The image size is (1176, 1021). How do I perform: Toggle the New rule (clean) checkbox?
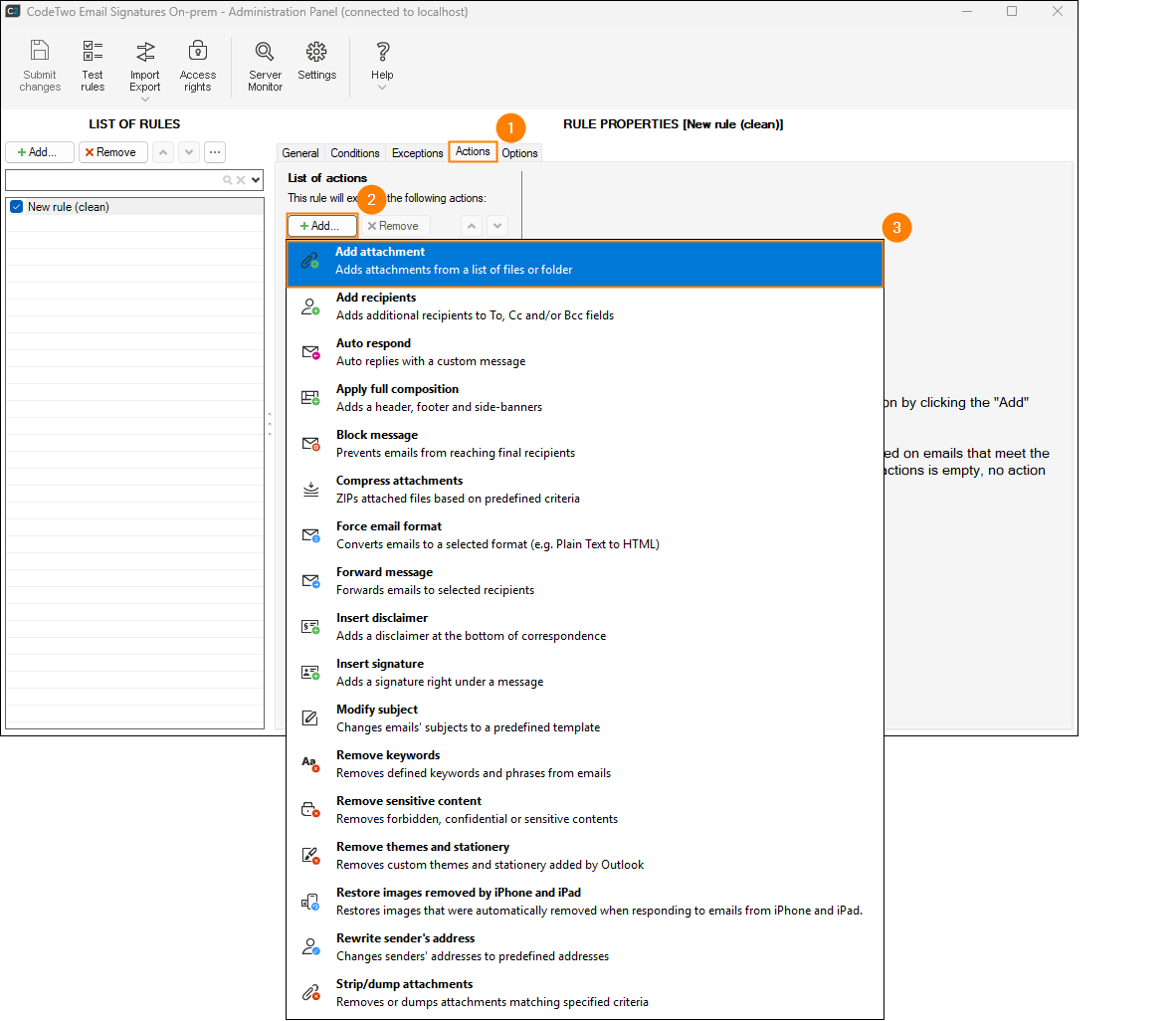tap(16, 207)
